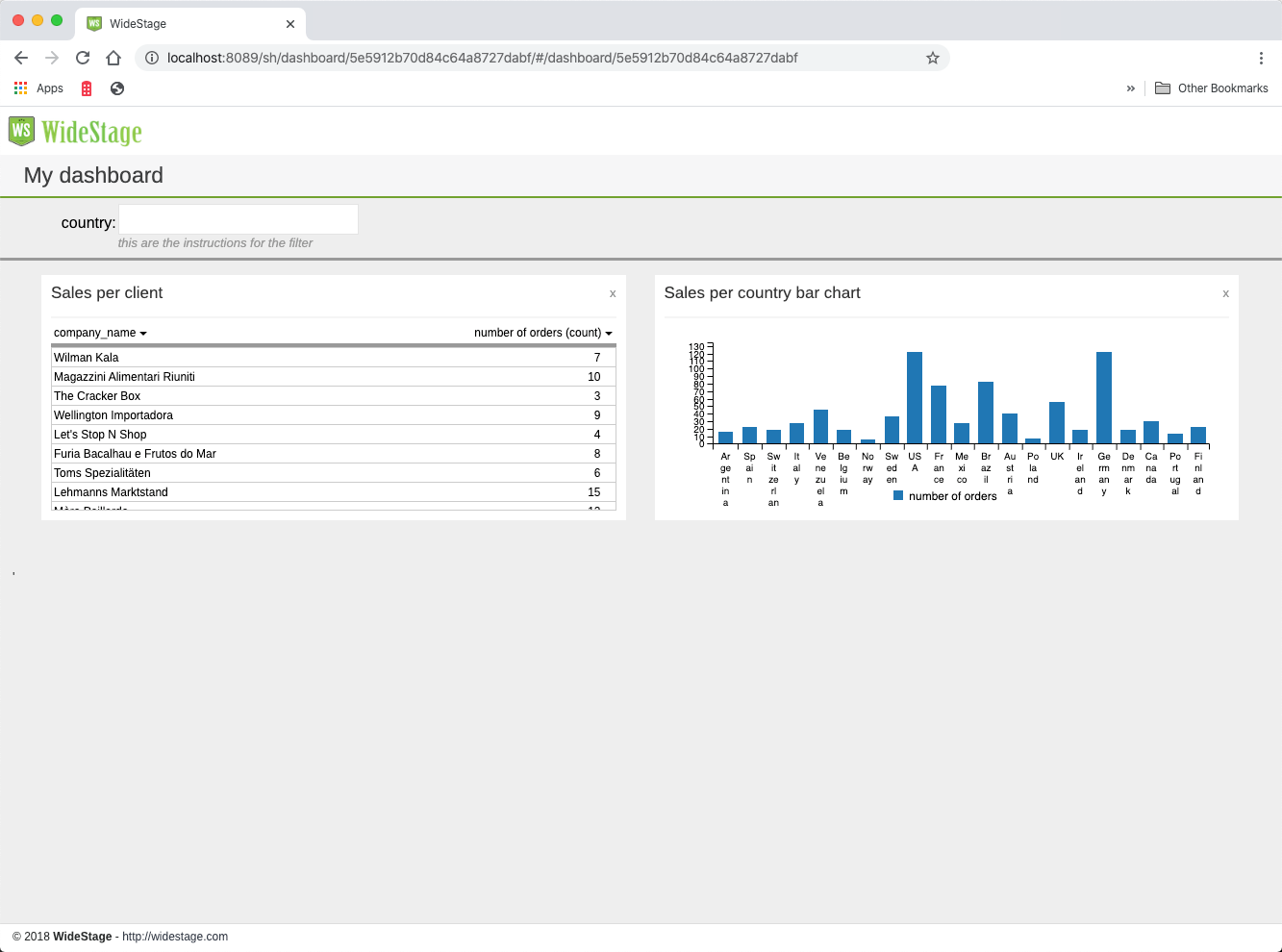
Task: Click the Austria bar in chart
Action: (x=1010, y=429)
